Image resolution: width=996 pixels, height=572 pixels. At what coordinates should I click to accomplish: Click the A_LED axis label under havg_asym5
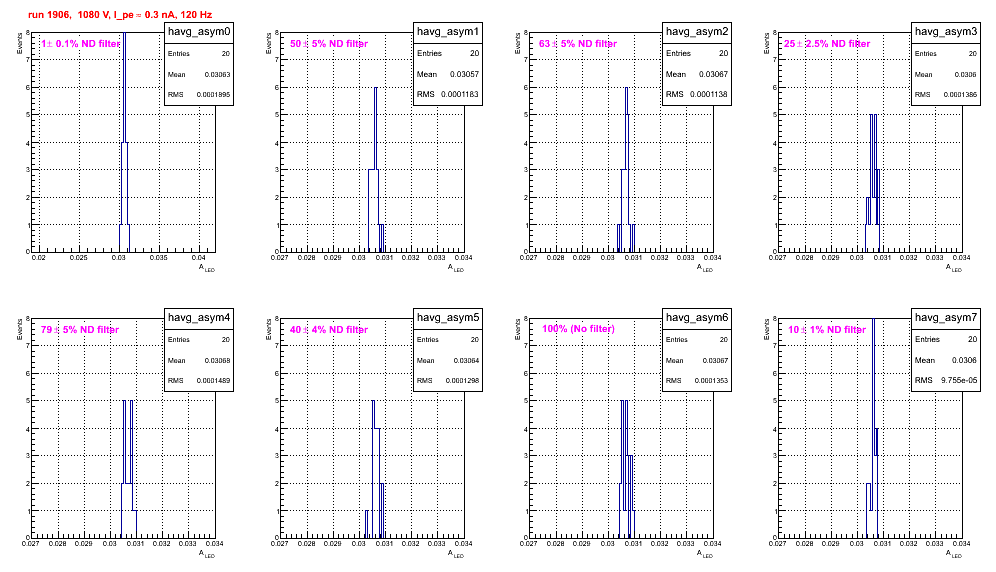456,554
